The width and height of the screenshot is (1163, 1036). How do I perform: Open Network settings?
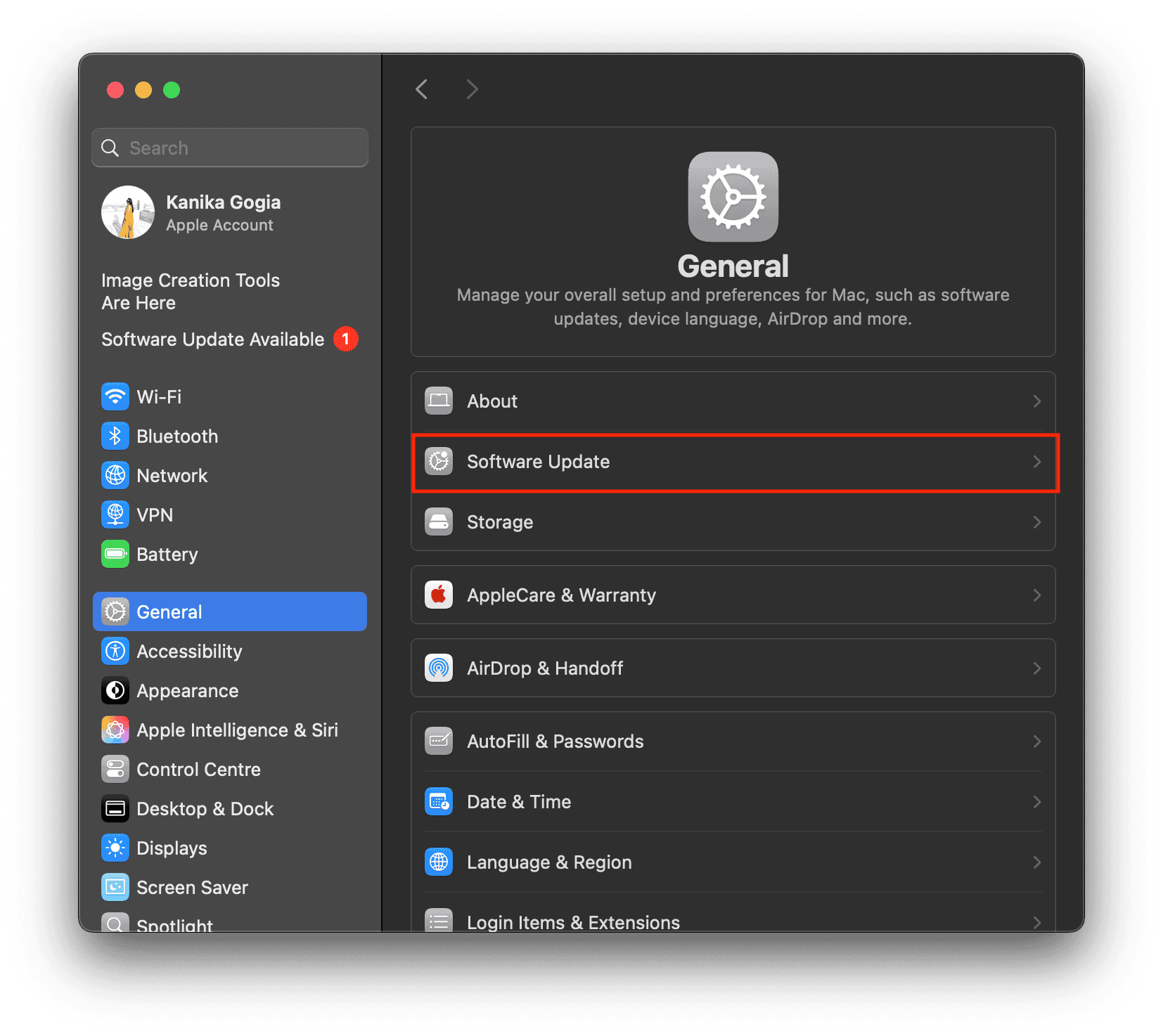coord(172,475)
